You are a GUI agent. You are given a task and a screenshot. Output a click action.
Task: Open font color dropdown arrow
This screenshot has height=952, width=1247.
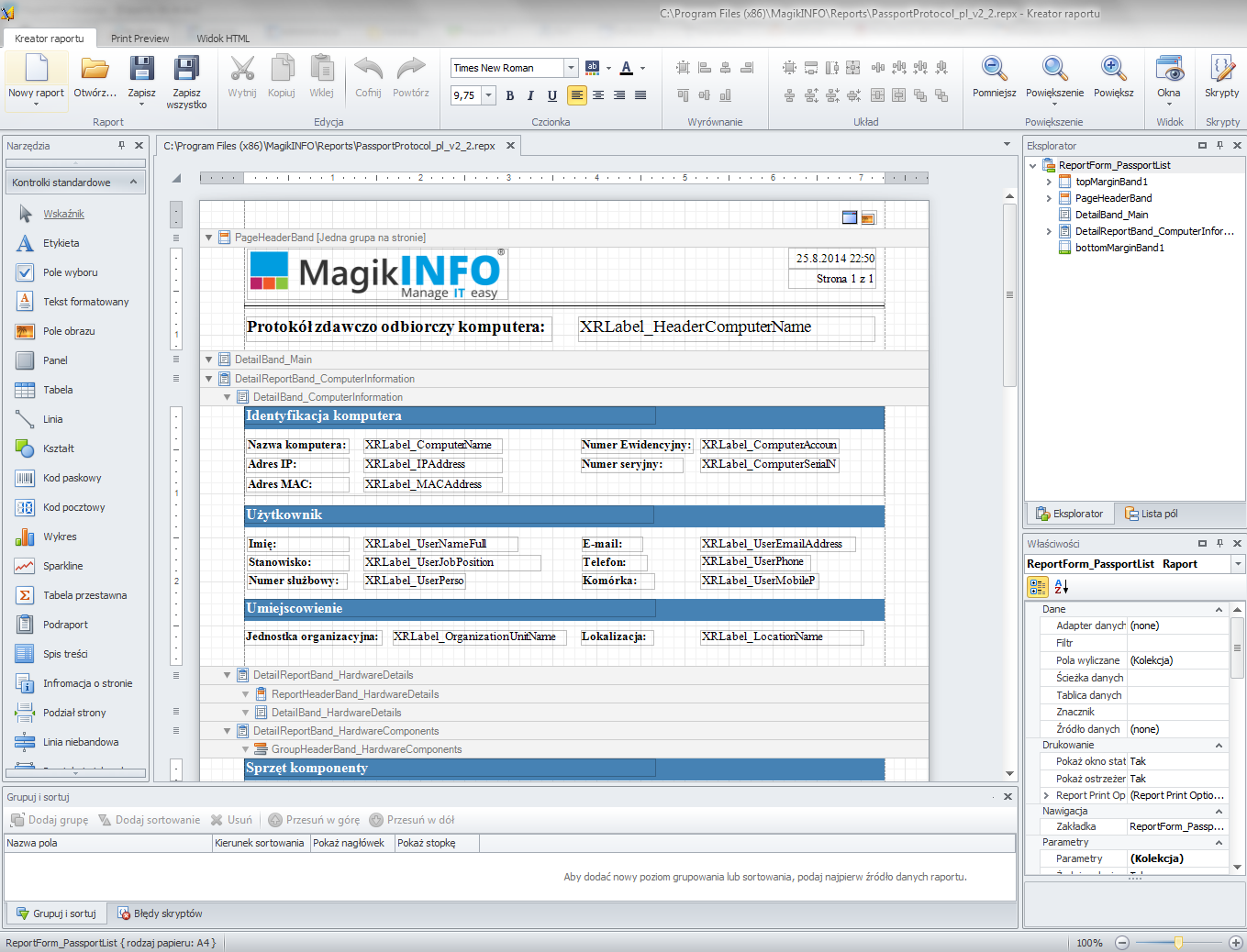point(642,68)
